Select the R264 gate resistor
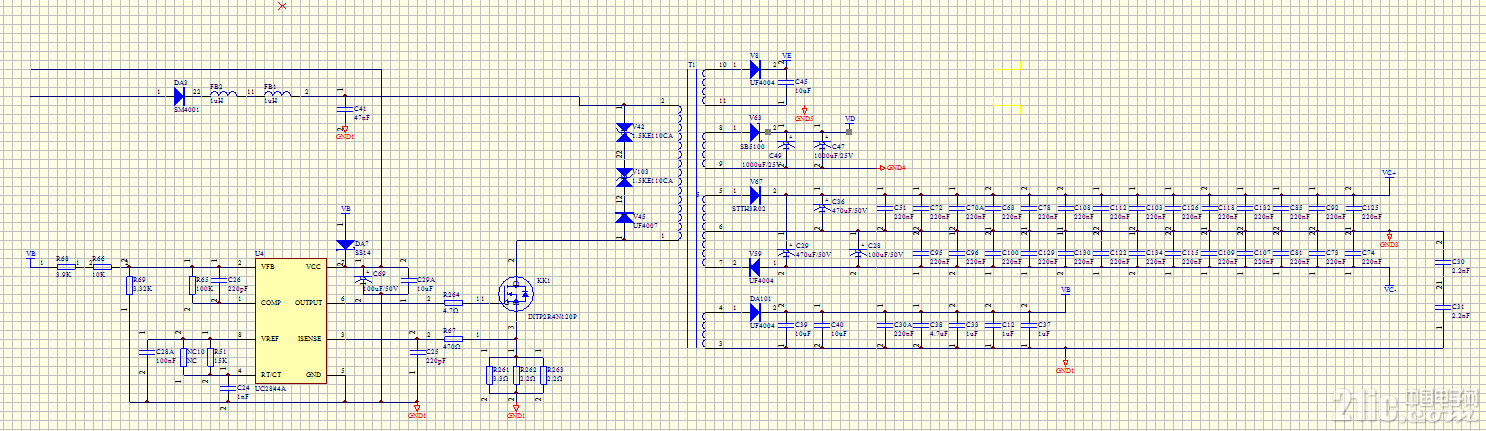Viewport: 1486px width, 431px height. [x=453, y=301]
